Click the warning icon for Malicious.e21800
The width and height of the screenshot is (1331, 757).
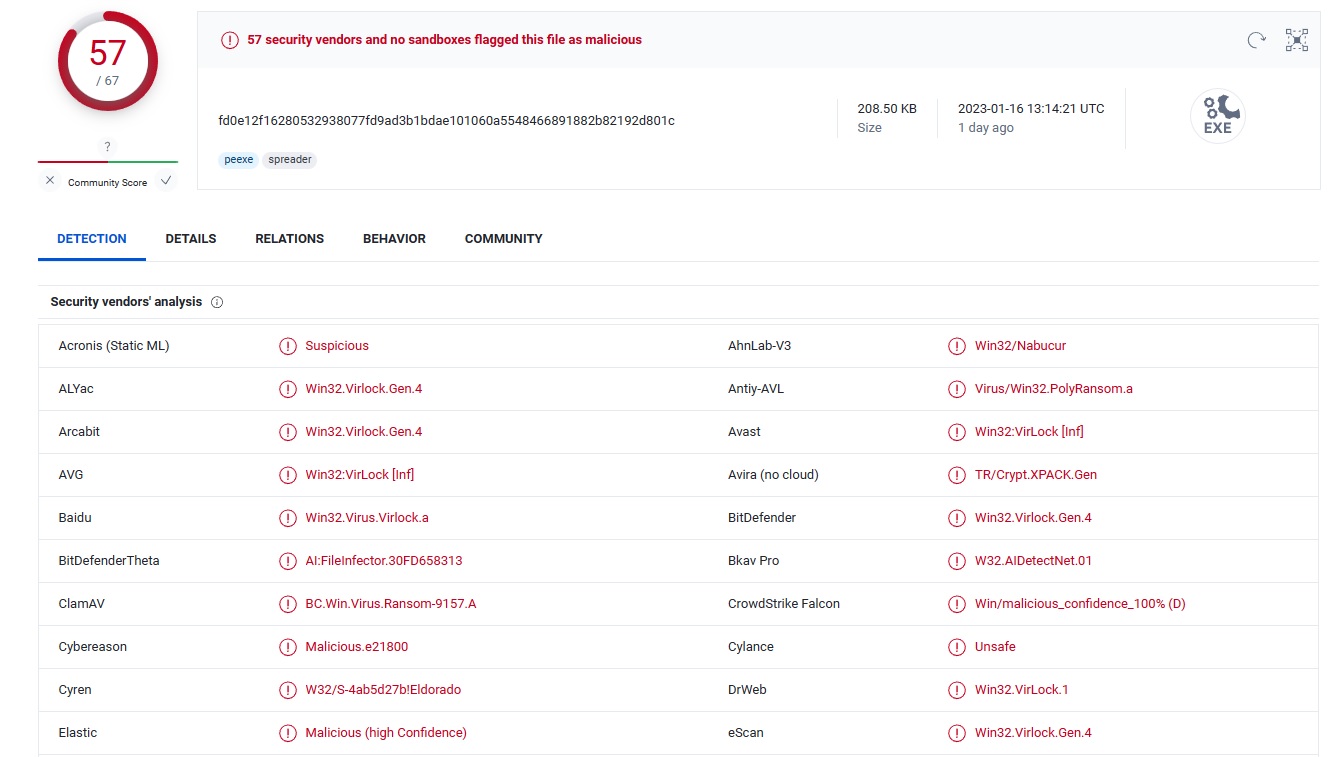pos(288,647)
